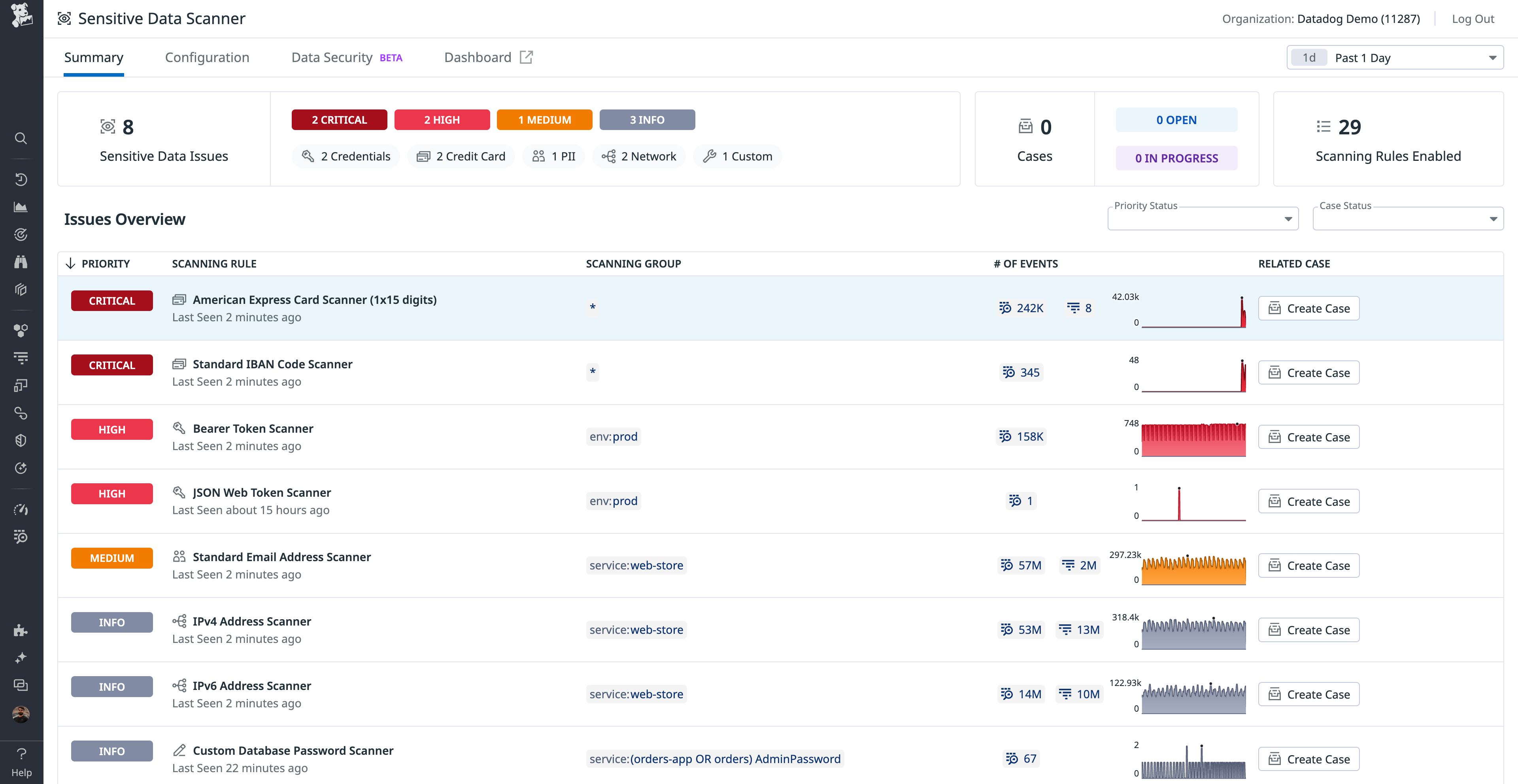Open Watchdog via the binoculars sidebar icon
The image size is (1518, 784).
[x=21, y=262]
